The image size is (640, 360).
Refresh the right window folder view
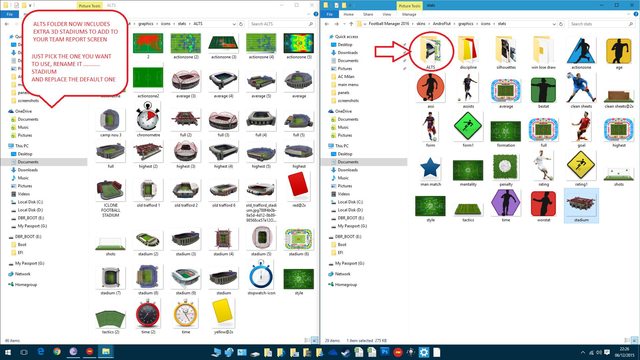[561, 24]
